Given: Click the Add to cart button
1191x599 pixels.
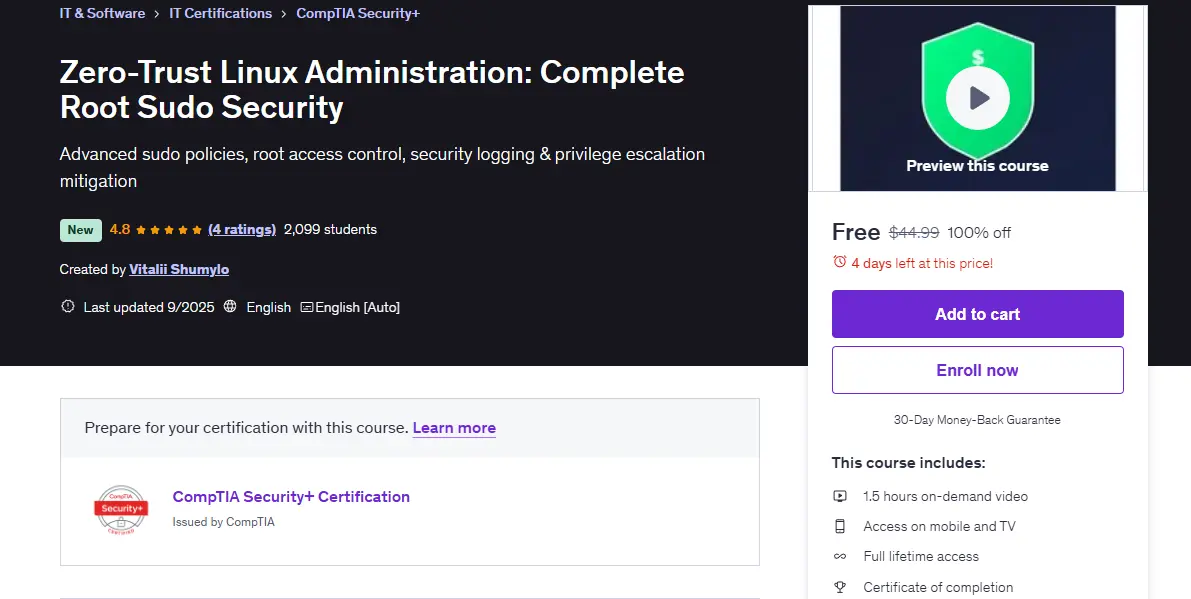Looking at the screenshot, I should 978,314.
